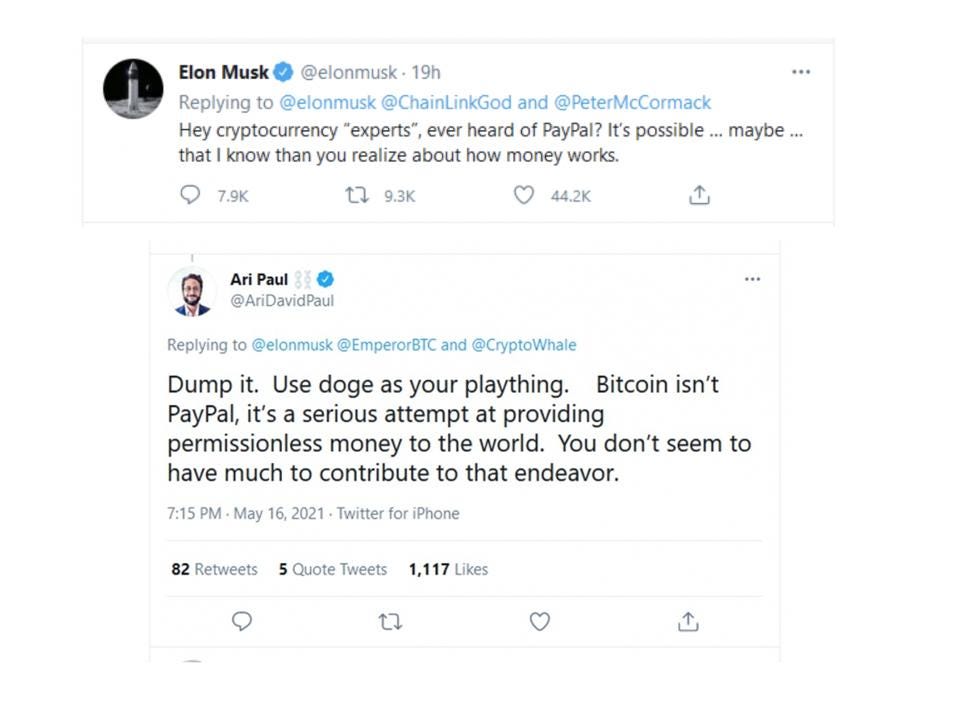Like Elon Musk's tweet with 44.2K likes
This screenshot has height=720, width=960.
[523, 195]
